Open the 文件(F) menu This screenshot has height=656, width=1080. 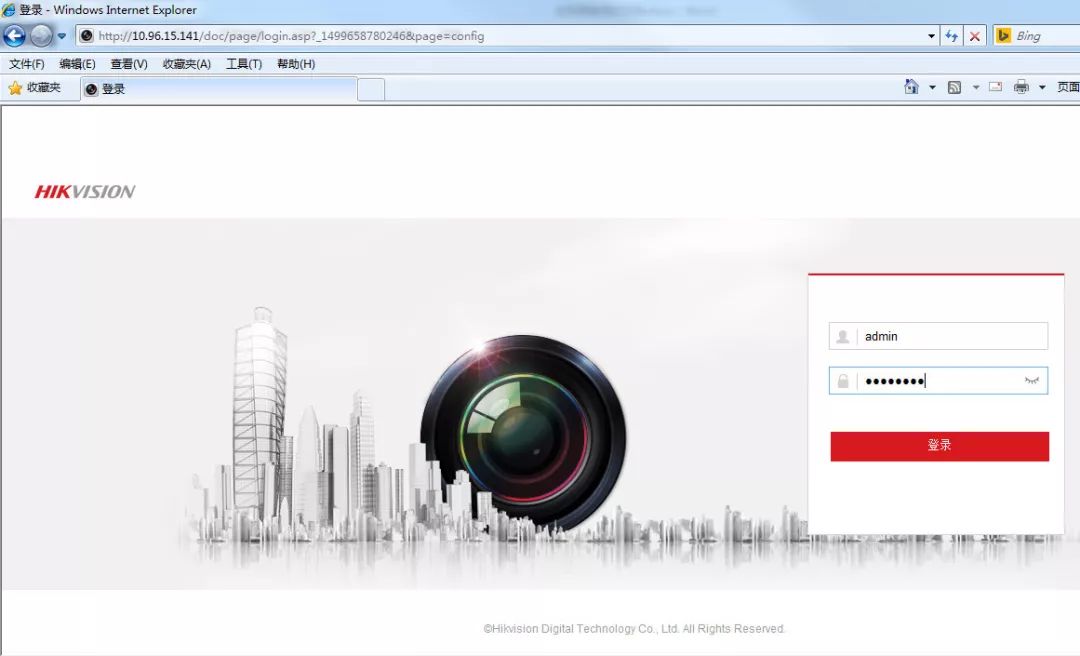(27, 64)
